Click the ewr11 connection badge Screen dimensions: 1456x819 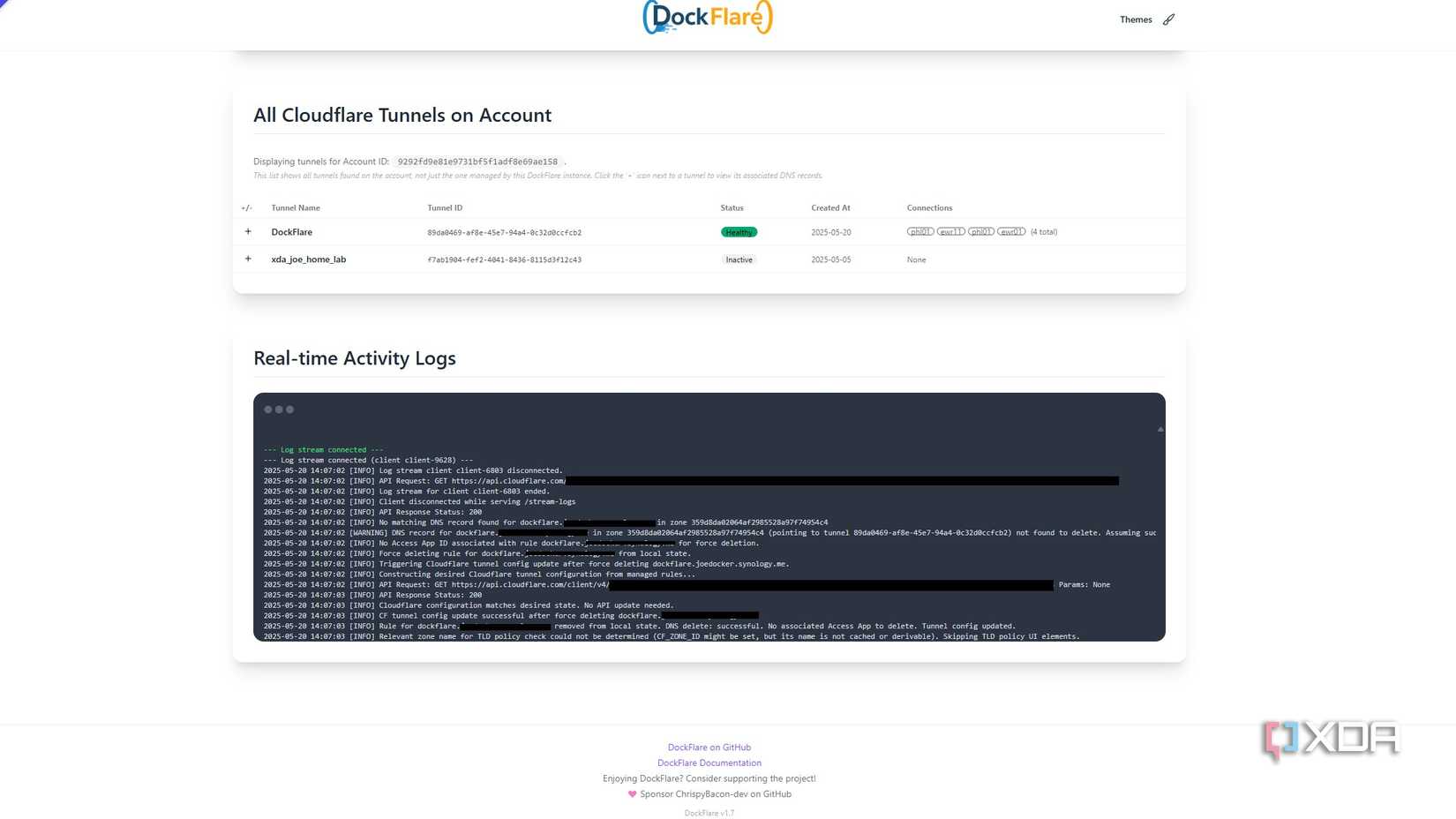(x=950, y=231)
